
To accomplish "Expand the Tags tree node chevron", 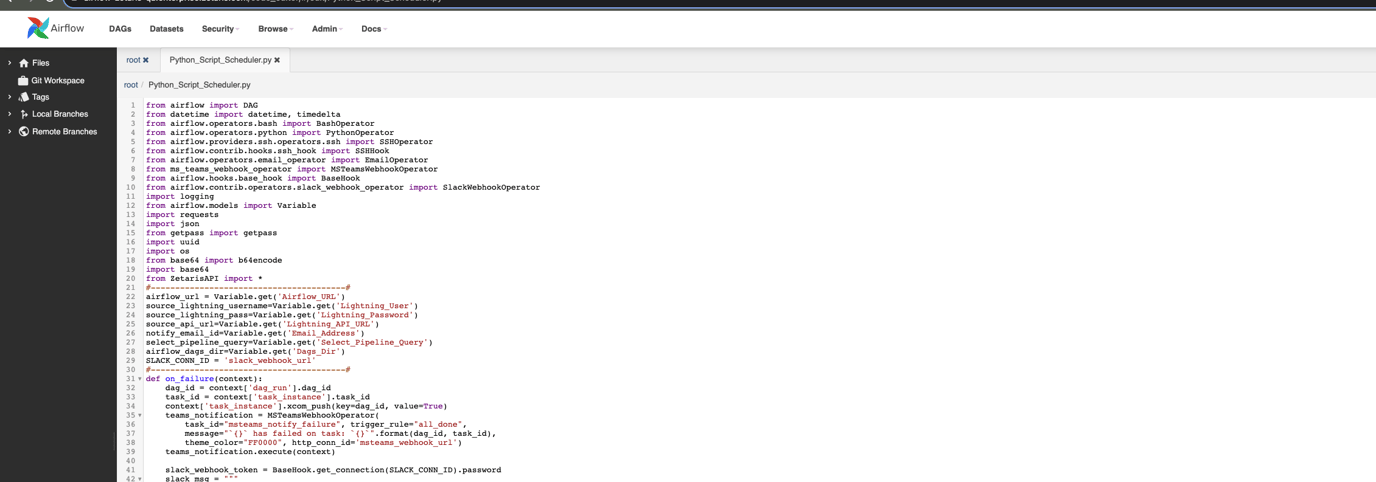I will tap(10, 97).
